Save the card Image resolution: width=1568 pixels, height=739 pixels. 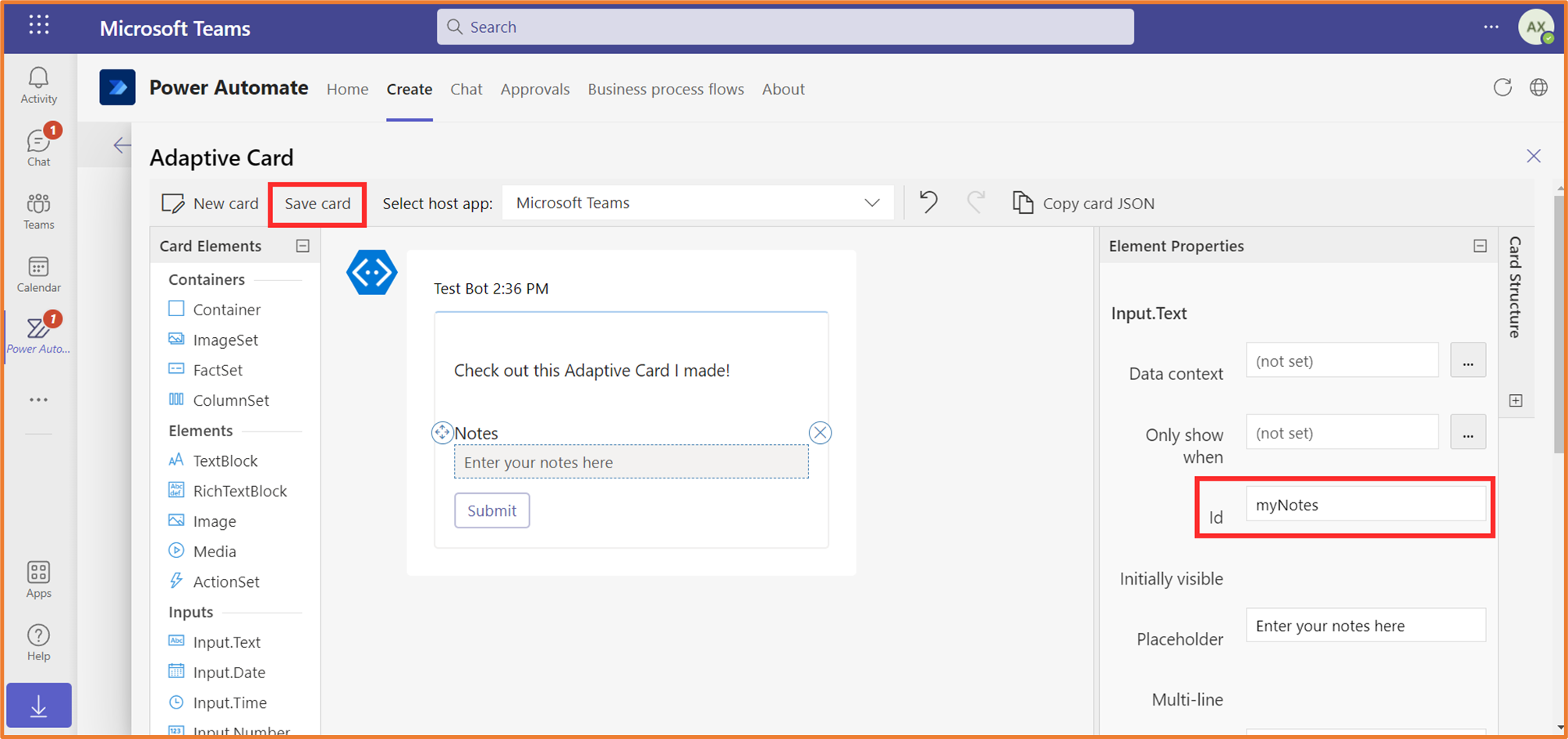[x=317, y=204]
